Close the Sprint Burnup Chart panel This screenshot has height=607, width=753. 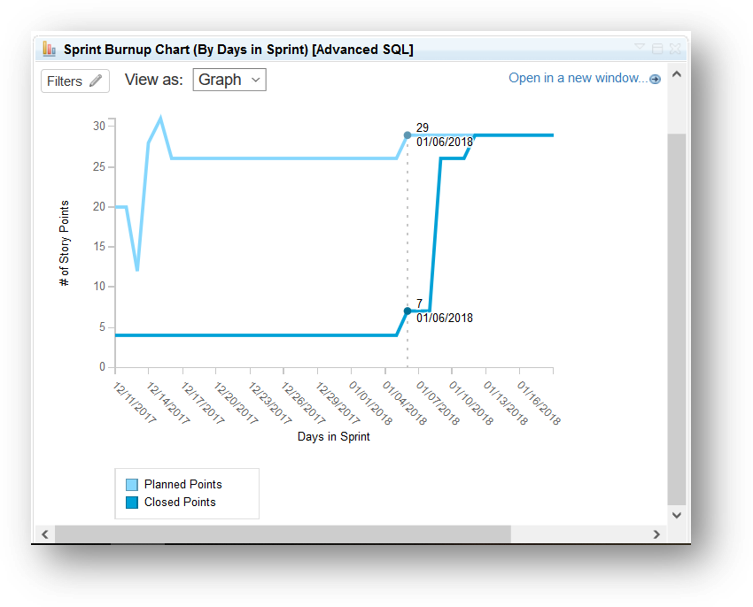point(675,49)
